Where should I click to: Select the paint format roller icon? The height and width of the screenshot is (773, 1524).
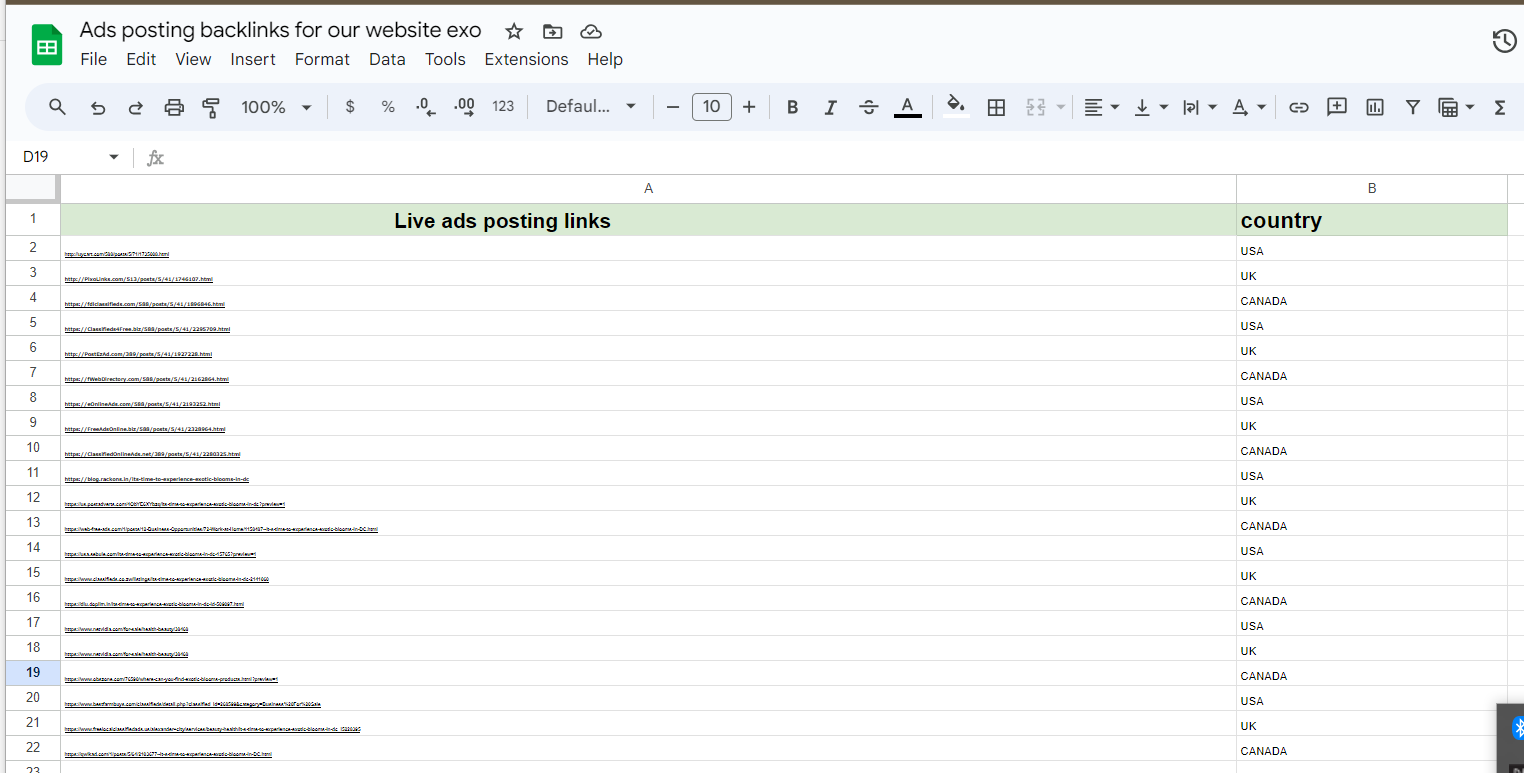point(211,107)
